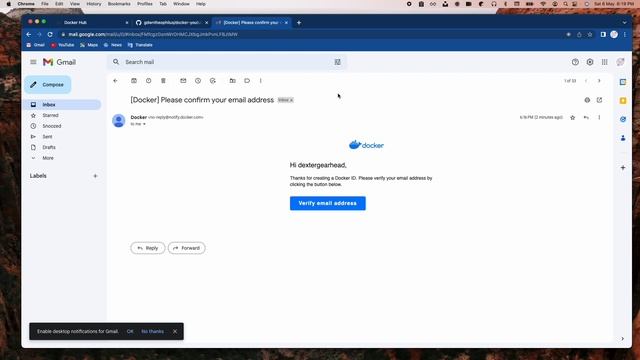Open the Labels icon in toolbar
Image resolution: width=640 pixels, height=360 pixels.
click(247, 81)
